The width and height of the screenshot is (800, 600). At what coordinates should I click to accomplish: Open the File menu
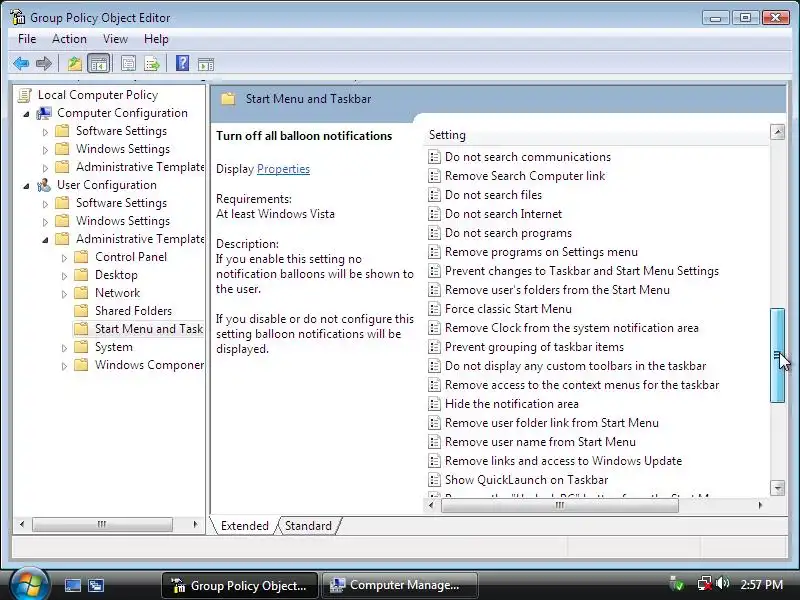coord(27,39)
